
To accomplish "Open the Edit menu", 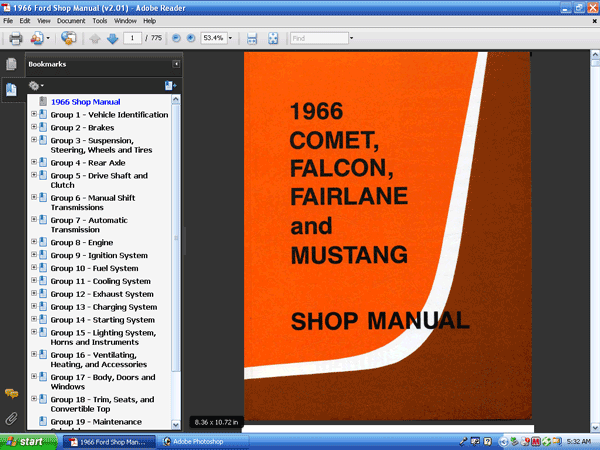I will pyautogui.click(x=25, y=21).
